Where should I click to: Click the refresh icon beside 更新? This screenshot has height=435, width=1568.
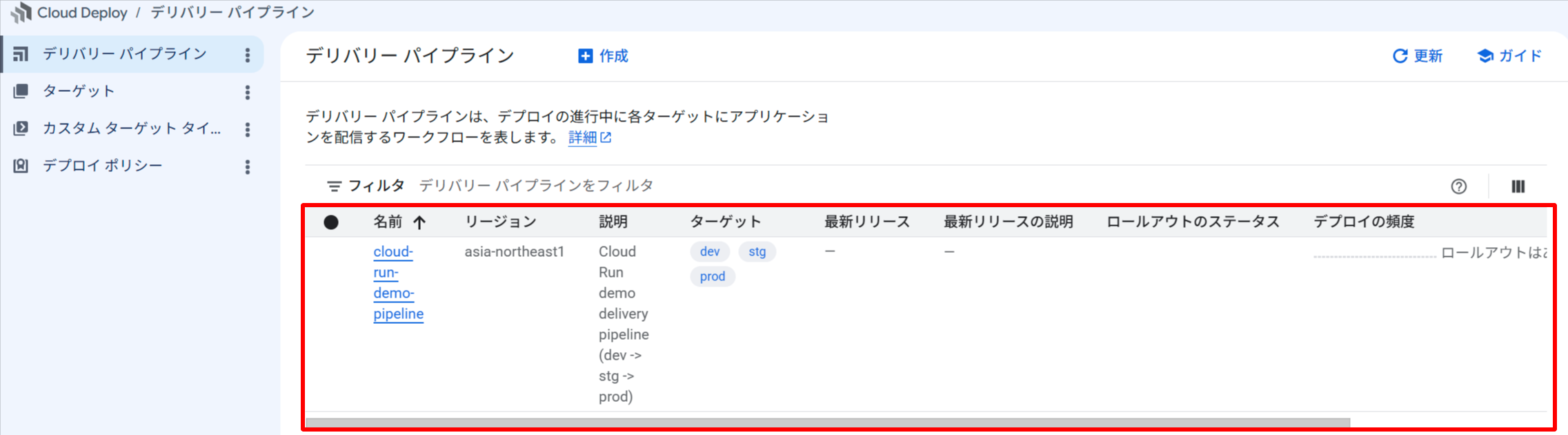(x=1400, y=56)
